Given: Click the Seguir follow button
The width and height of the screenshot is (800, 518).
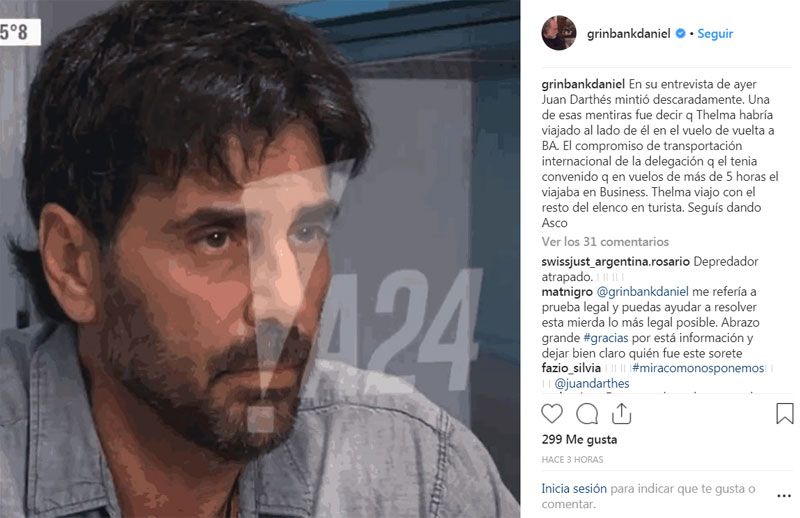Looking at the screenshot, I should [x=715, y=34].
